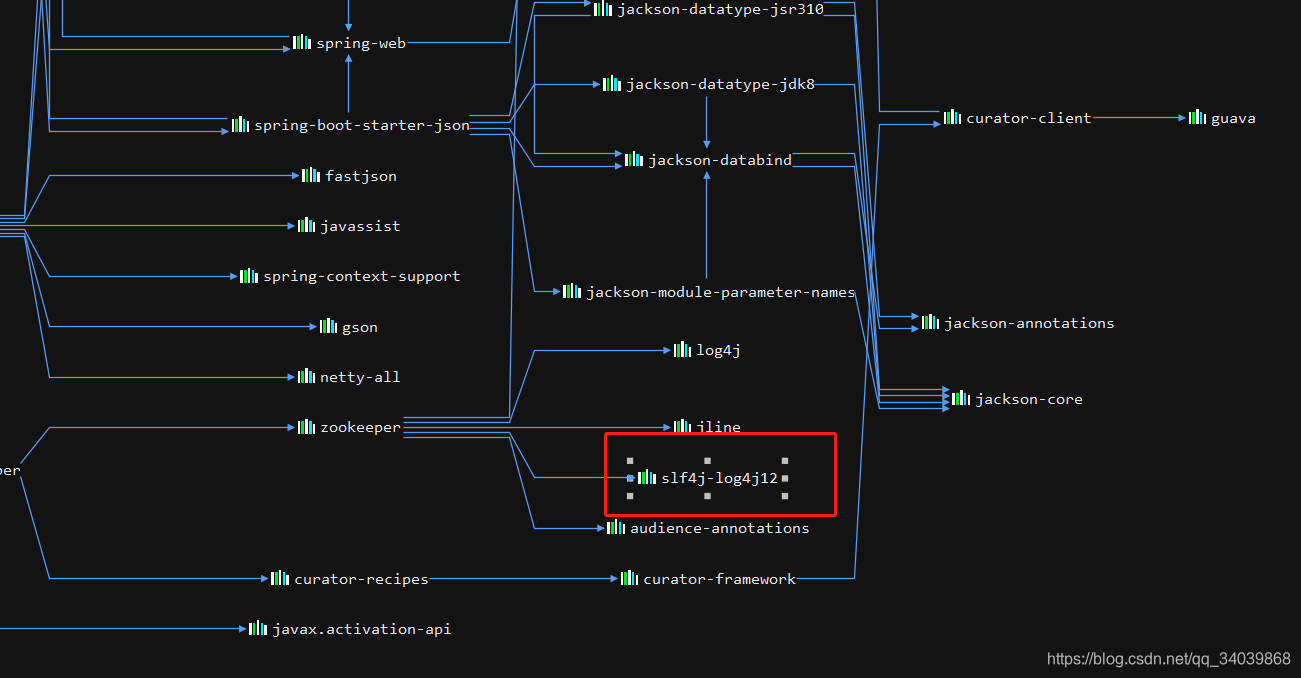This screenshot has width=1301, height=678.
Task: Select the jackson-core node label
Action: tap(1029, 399)
